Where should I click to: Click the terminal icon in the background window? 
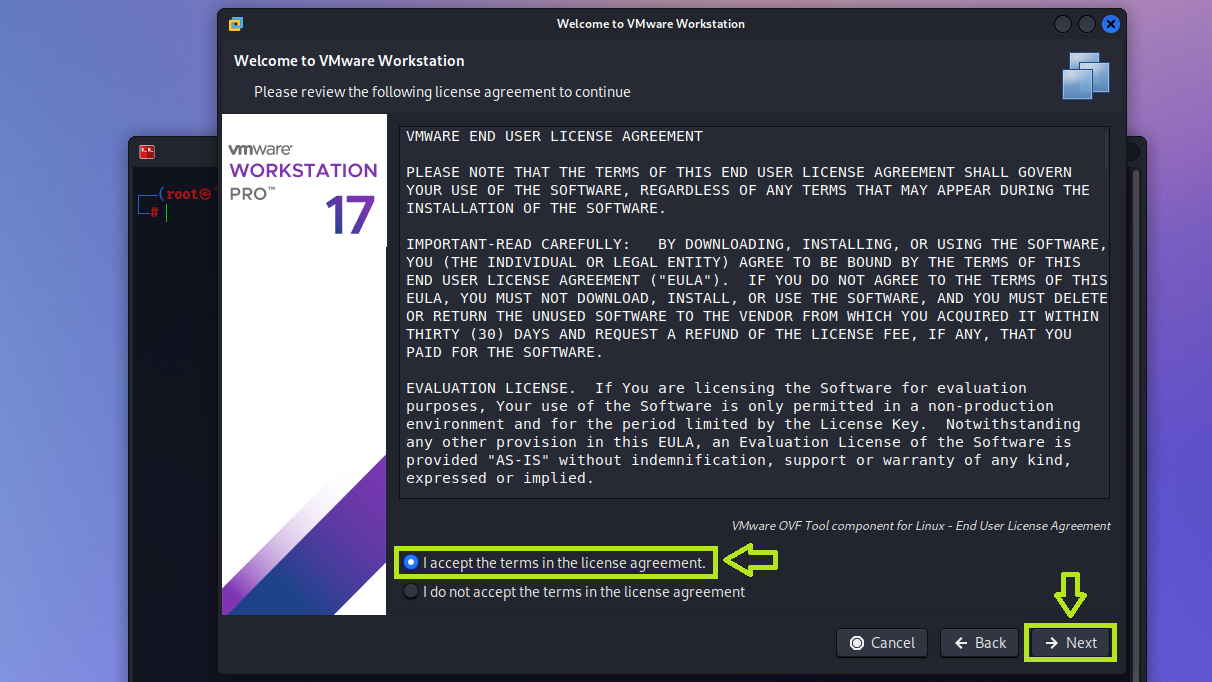(x=146, y=152)
